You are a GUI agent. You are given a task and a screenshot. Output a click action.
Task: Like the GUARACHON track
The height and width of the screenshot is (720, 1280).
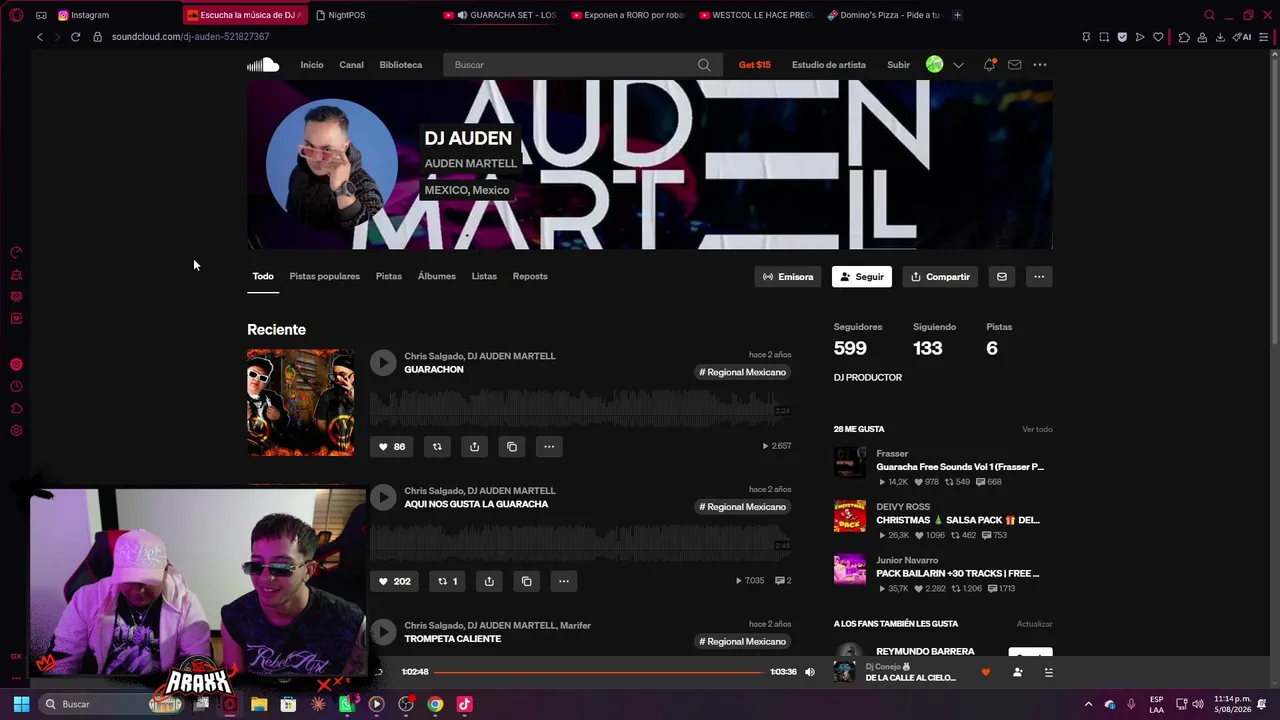pyautogui.click(x=391, y=446)
